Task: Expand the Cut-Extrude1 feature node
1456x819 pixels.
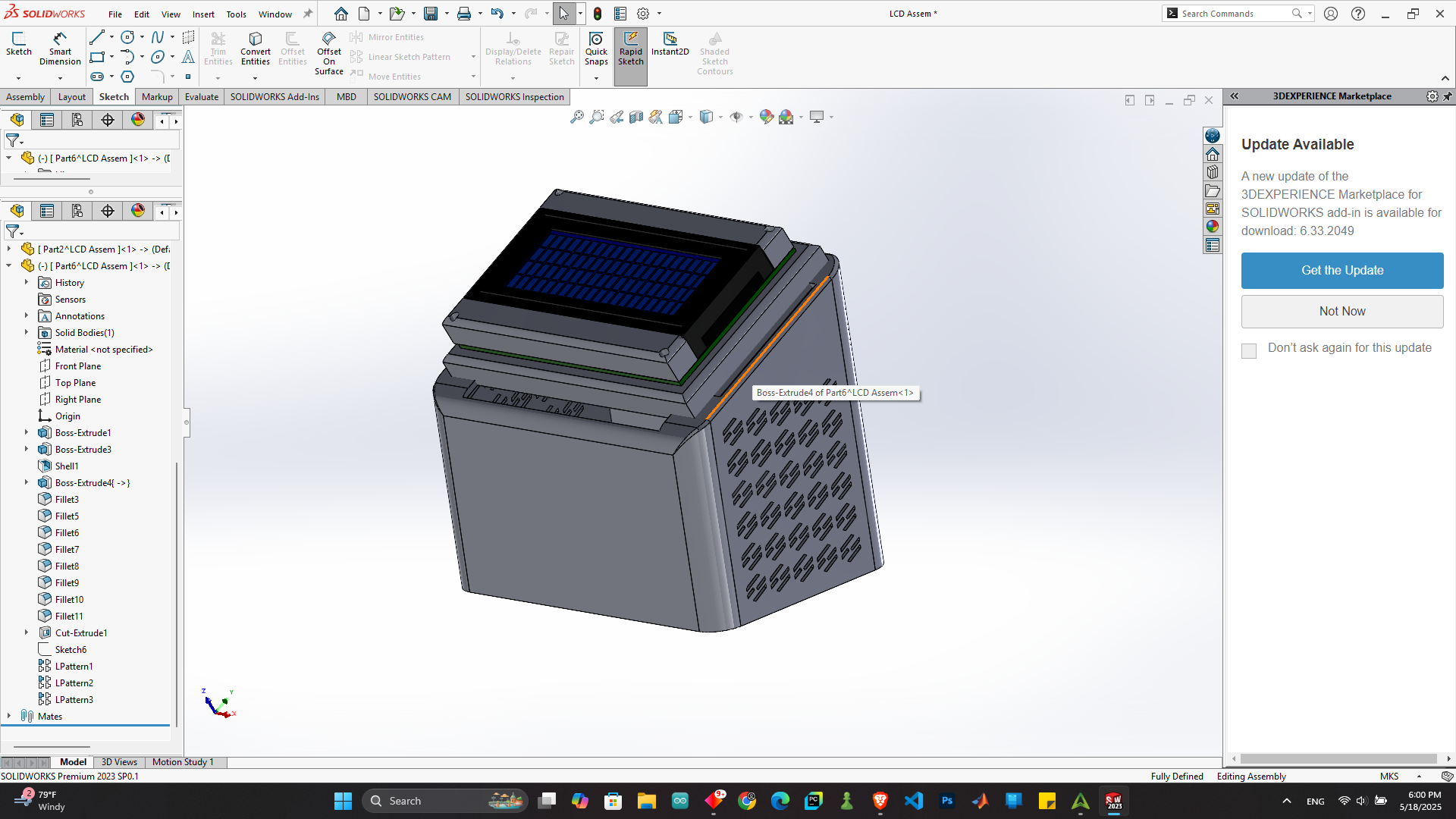Action: [27, 633]
